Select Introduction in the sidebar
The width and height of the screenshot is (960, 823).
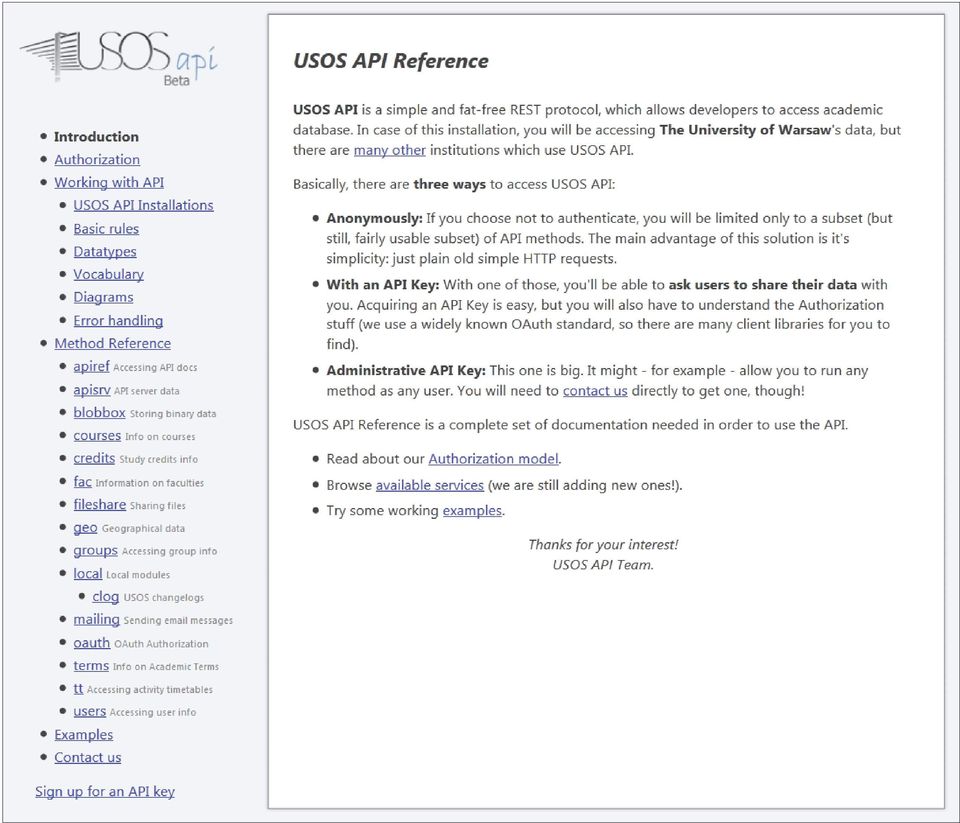pos(96,137)
